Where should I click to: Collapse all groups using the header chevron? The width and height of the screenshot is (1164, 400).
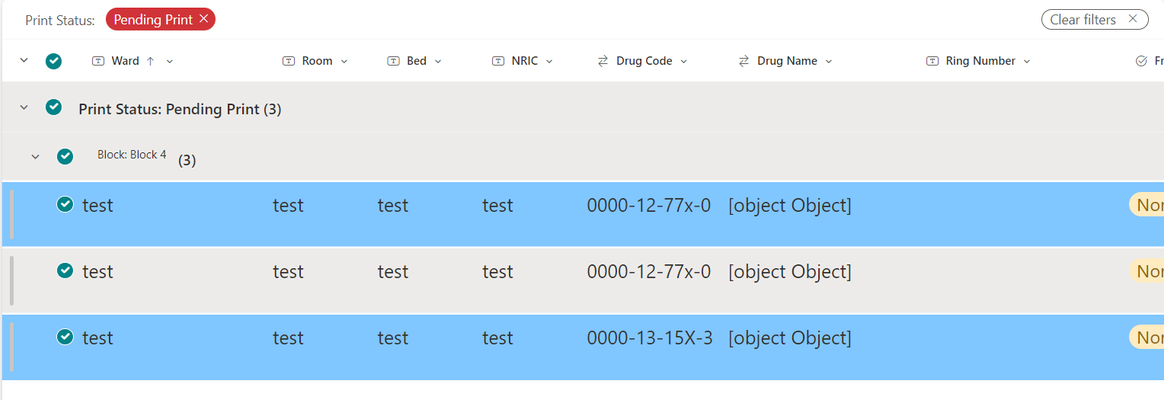tap(24, 60)
